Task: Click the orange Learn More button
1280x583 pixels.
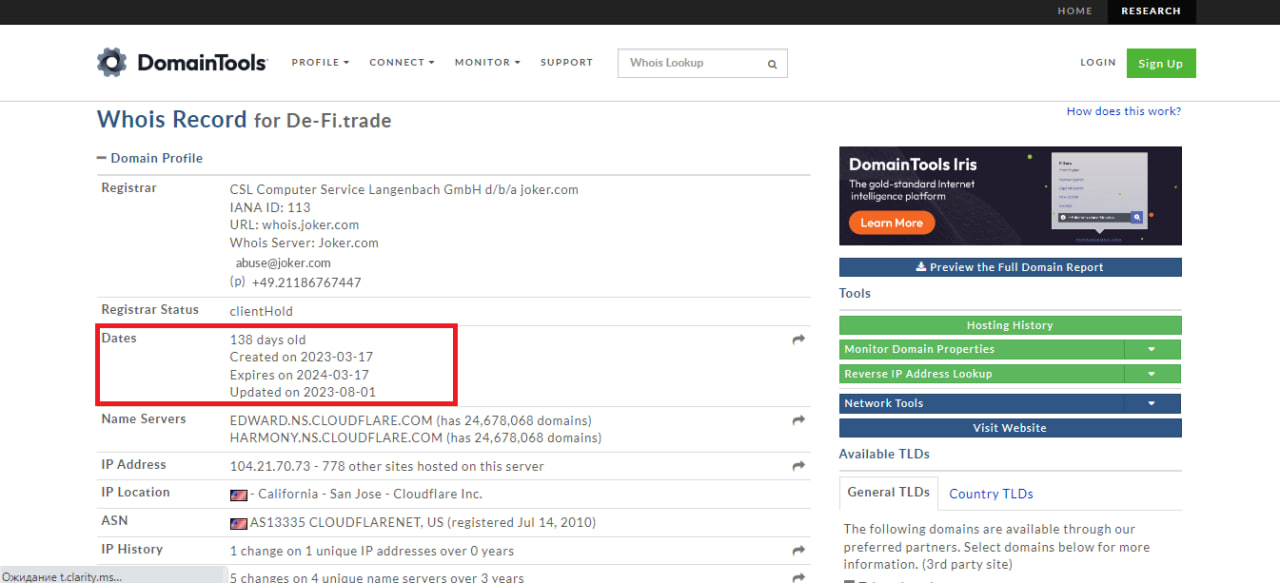Action: pos(891,223)
